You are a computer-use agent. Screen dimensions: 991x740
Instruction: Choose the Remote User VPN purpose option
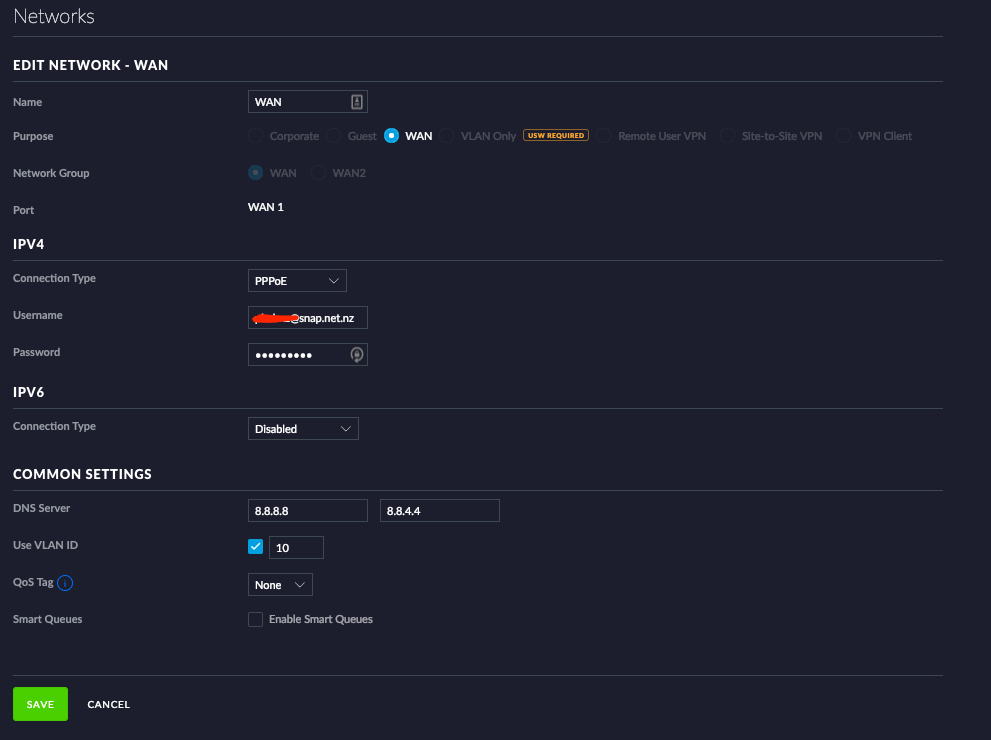point(604,136)
